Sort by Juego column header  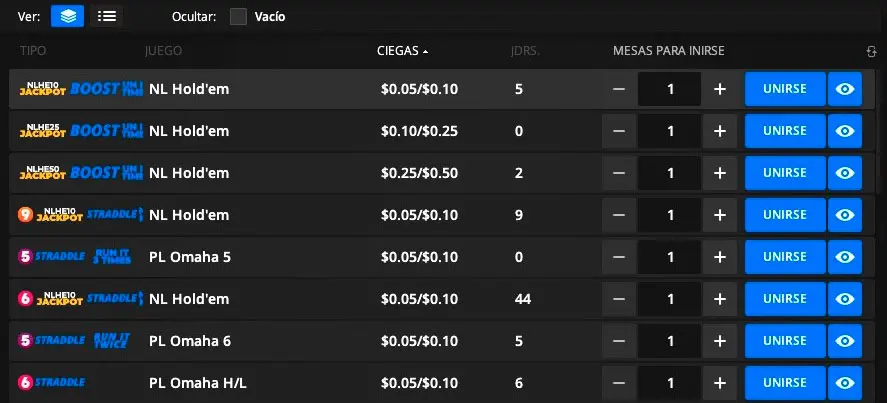click(x=163, y=50)
